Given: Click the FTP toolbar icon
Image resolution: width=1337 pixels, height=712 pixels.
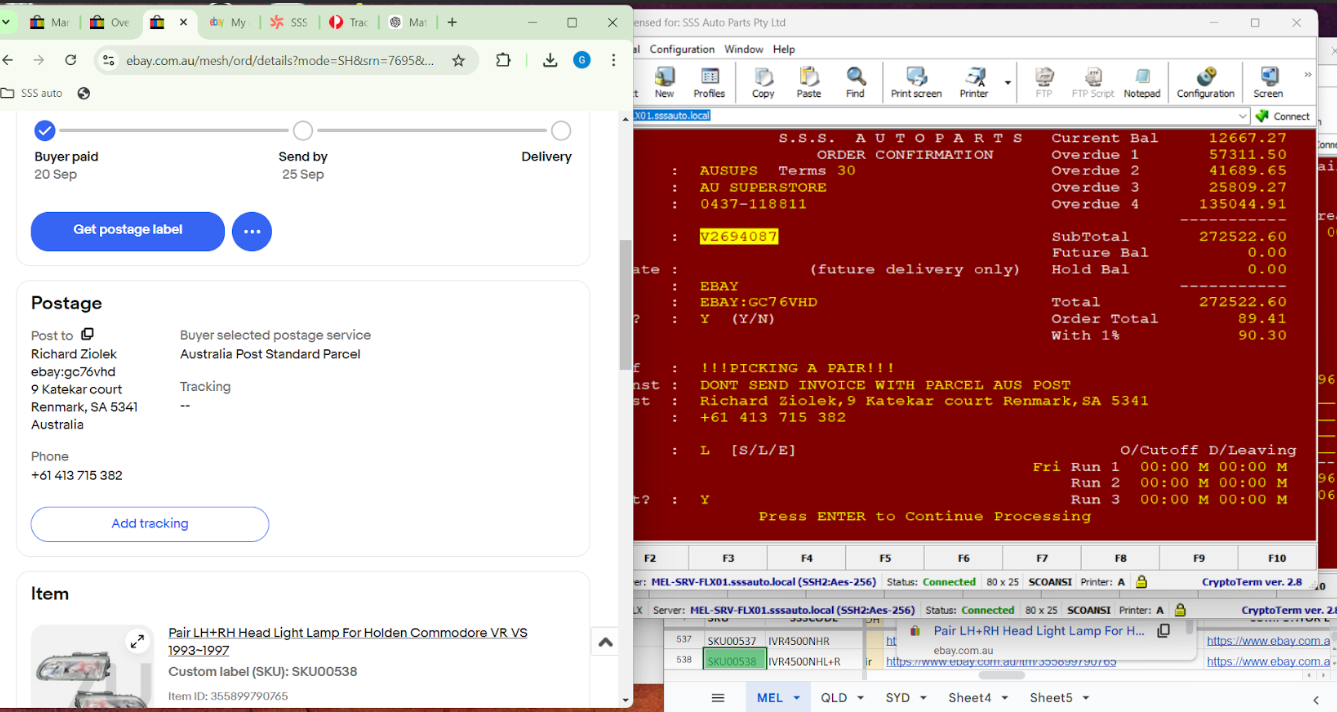Looking at the screenshot, I should point(1044,82).
